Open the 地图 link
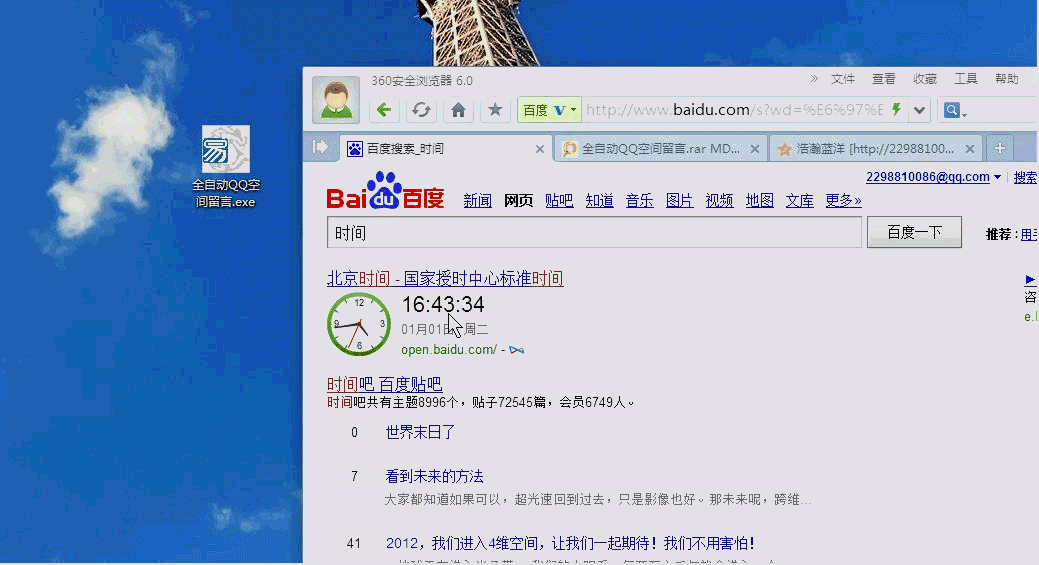This screenshot has height=565, width=1039. [759, 201]
